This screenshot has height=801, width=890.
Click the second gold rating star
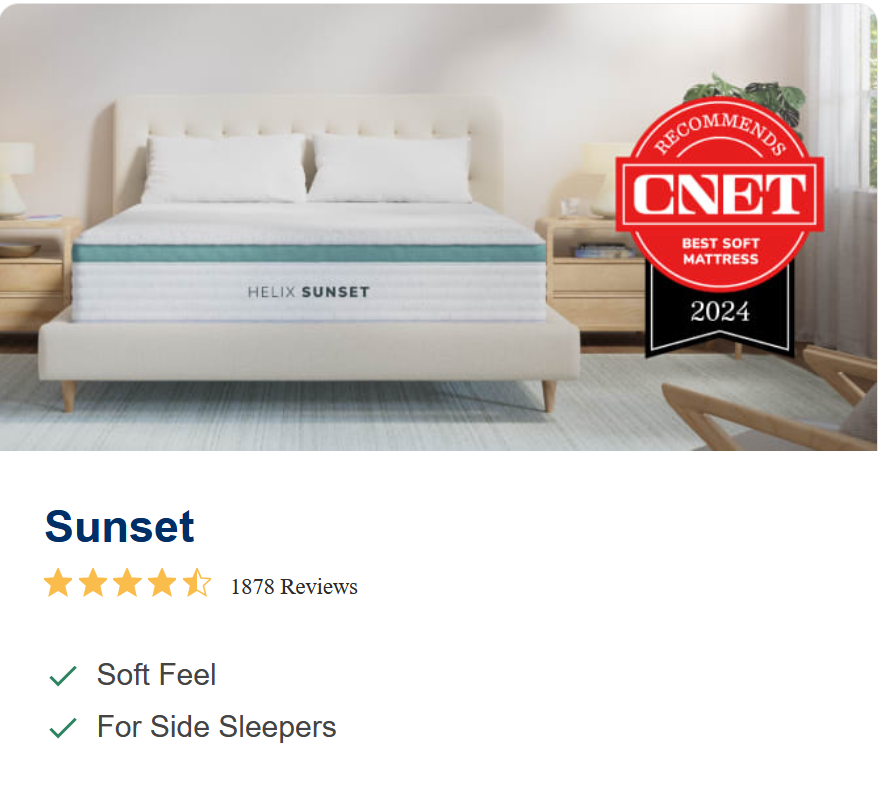93,584
